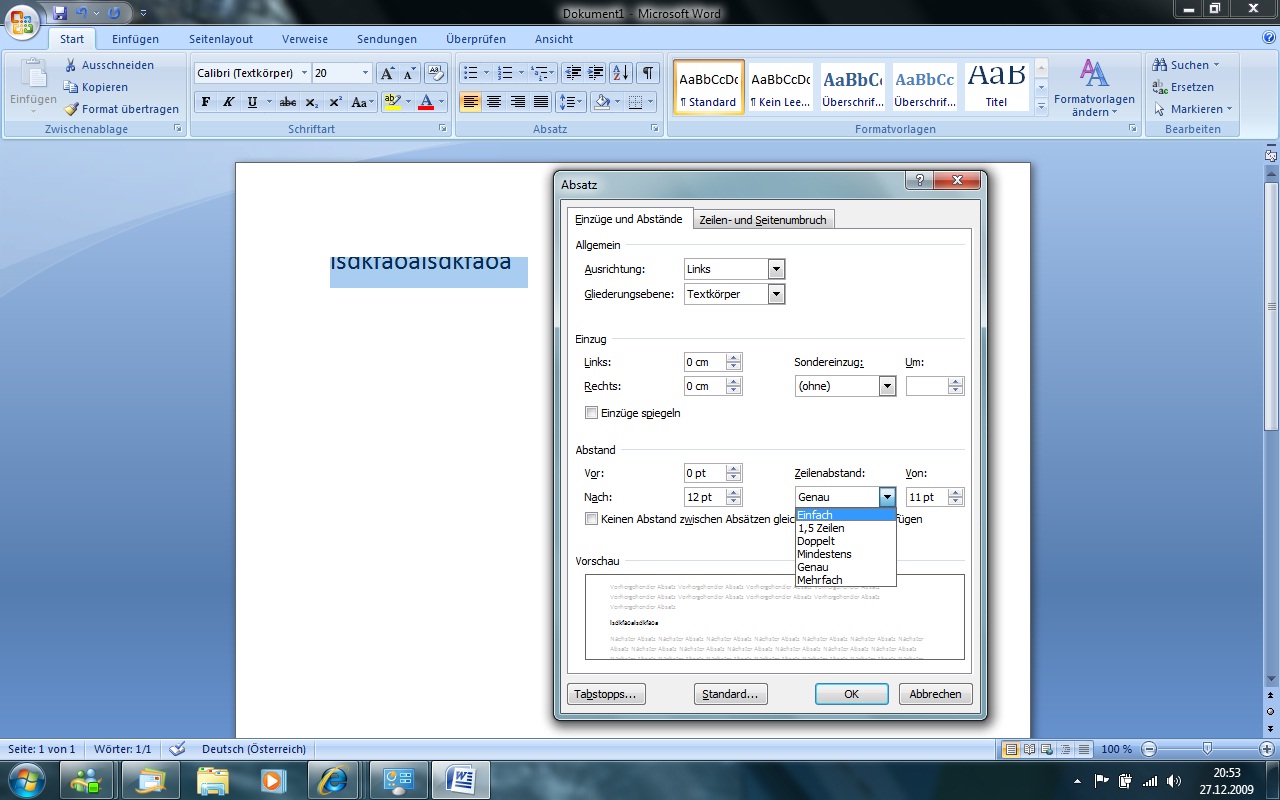The height and width of the screenshot is (800, 1280).
Task: Click the text highlight color button
Action: pos(391,102)
